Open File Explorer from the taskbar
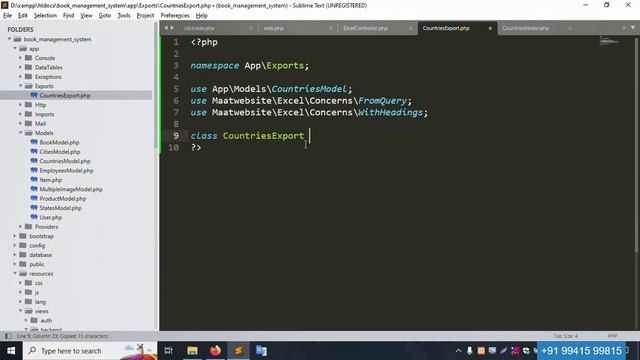 (x=192, y=351)
